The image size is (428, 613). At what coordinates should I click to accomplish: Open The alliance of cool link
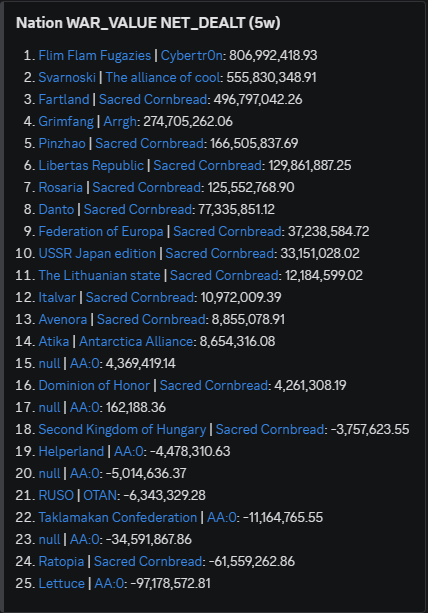click(163, 77)
